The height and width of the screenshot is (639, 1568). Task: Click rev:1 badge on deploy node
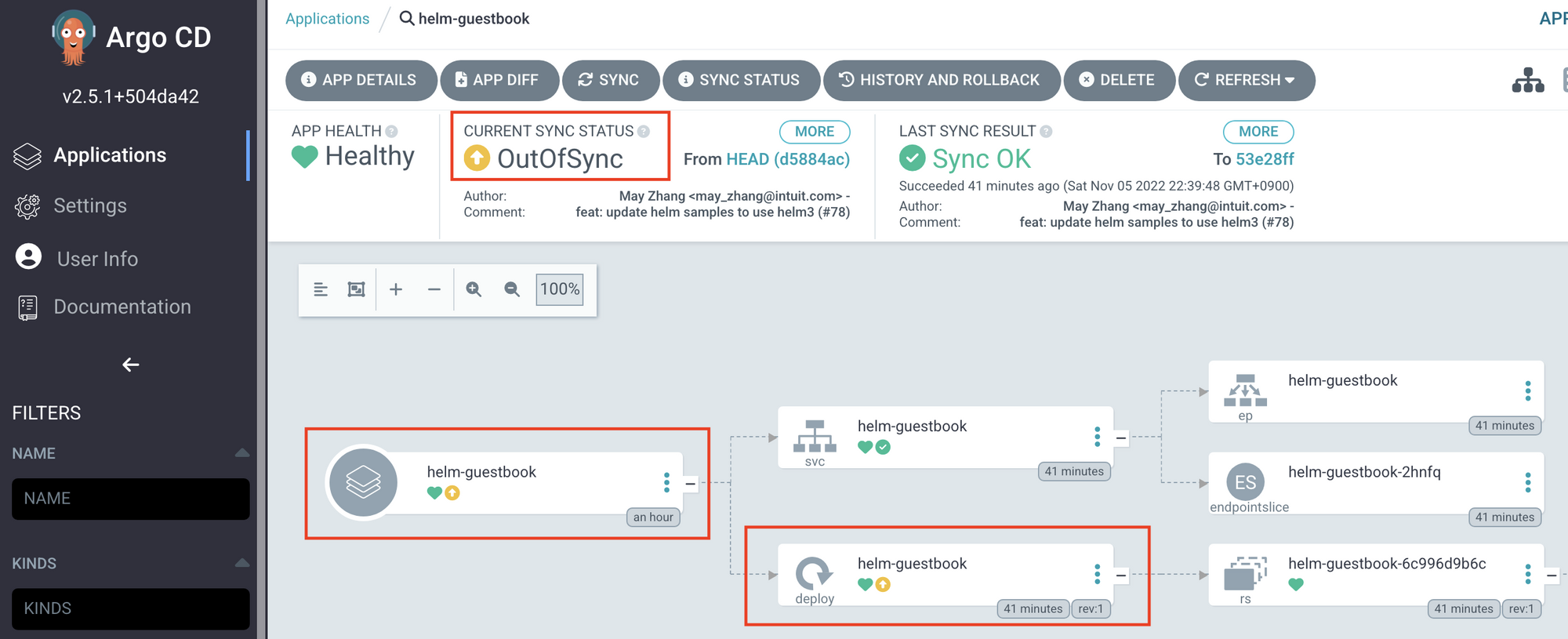click(x=1091, y=608)
